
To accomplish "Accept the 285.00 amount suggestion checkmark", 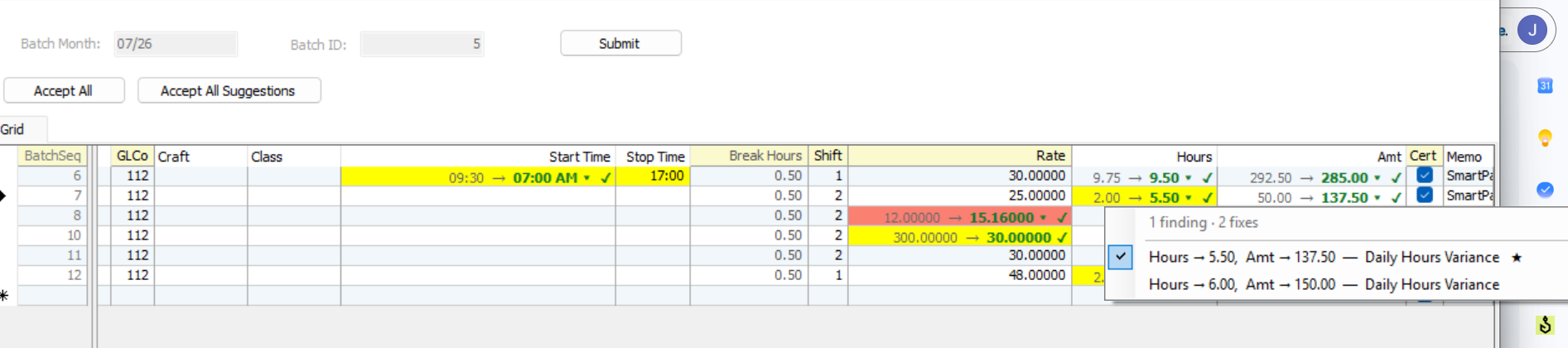I will click(1396, 177).
